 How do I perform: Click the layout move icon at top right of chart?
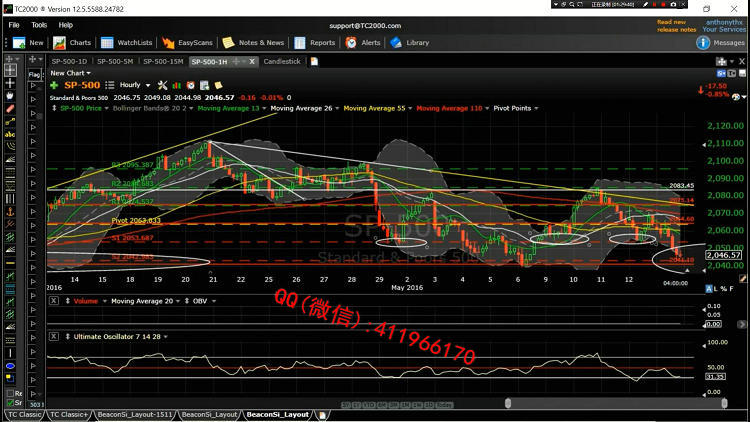[721, 61]
